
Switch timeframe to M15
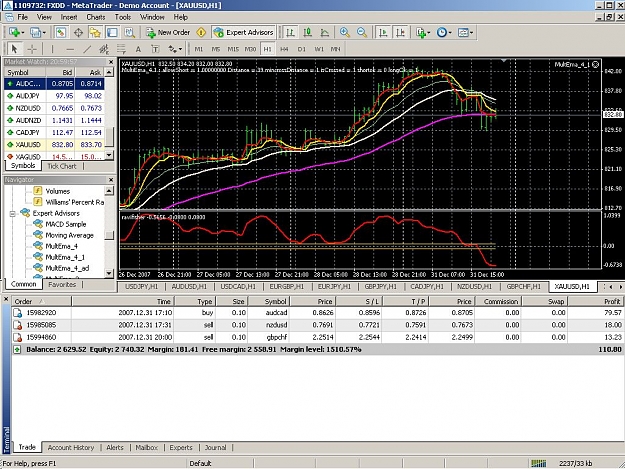[x=233, y=49]
